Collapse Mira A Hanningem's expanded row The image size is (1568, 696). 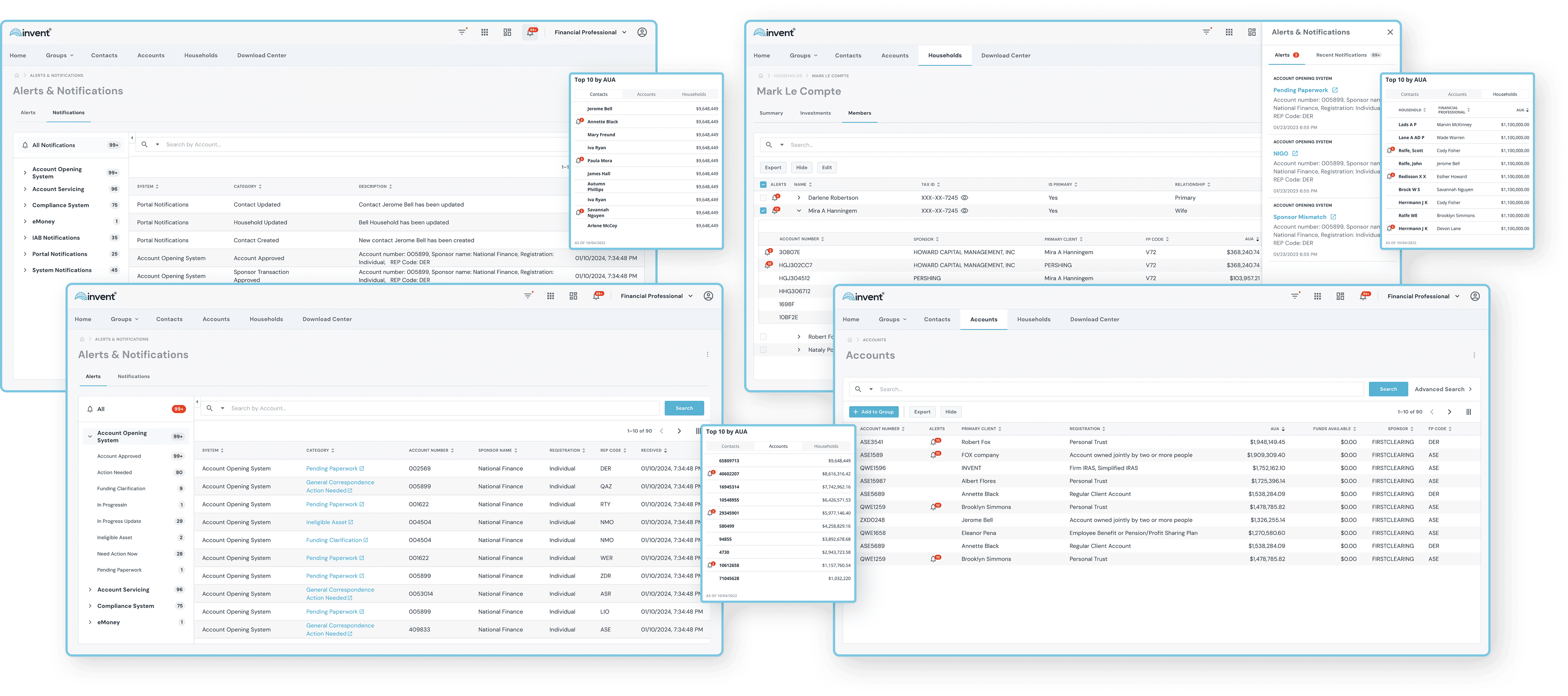click(799, 211)
